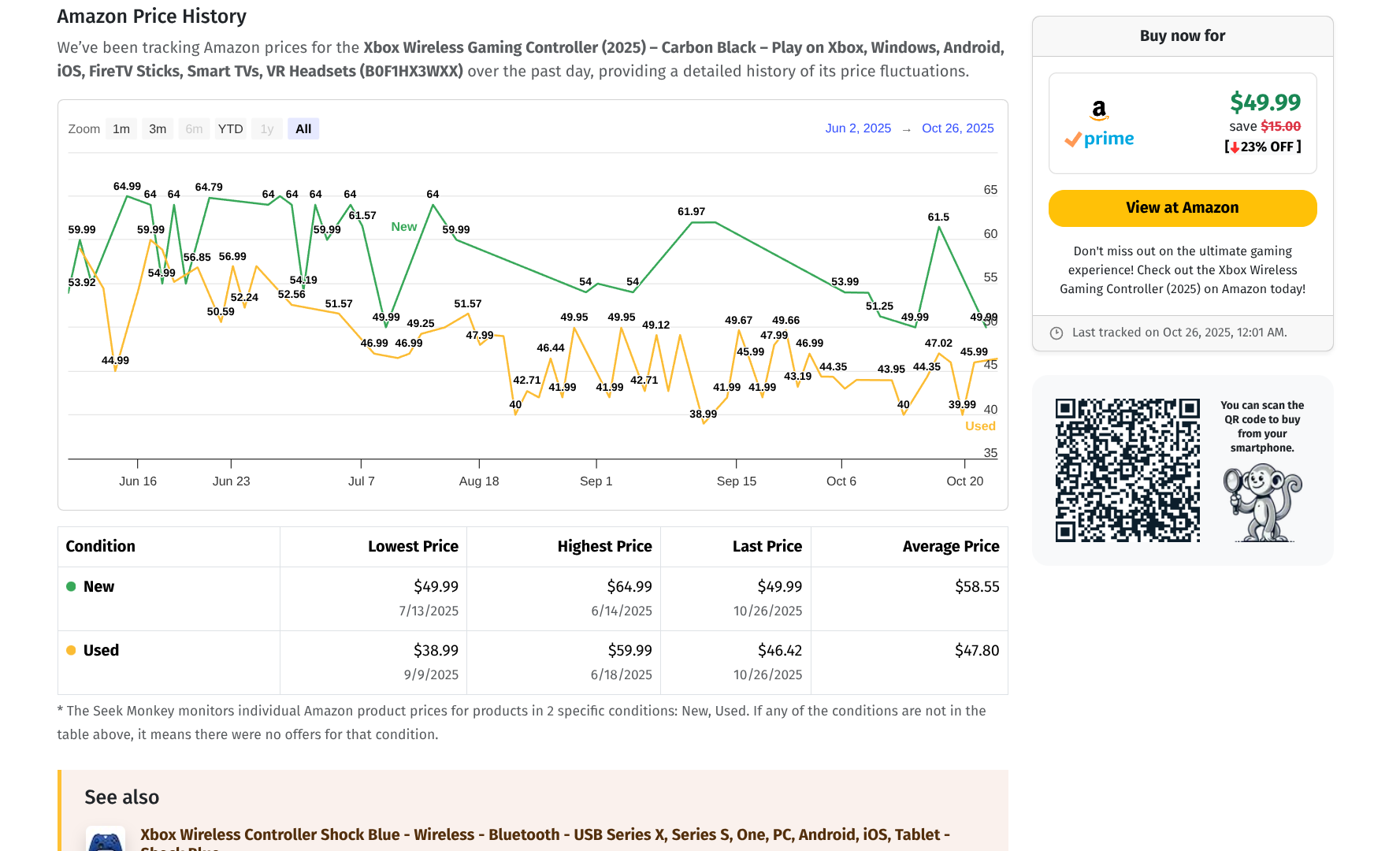This screenshot has width=1400, height=851.
Task: Click the View at Amazon button
Action: (1182, 208)
